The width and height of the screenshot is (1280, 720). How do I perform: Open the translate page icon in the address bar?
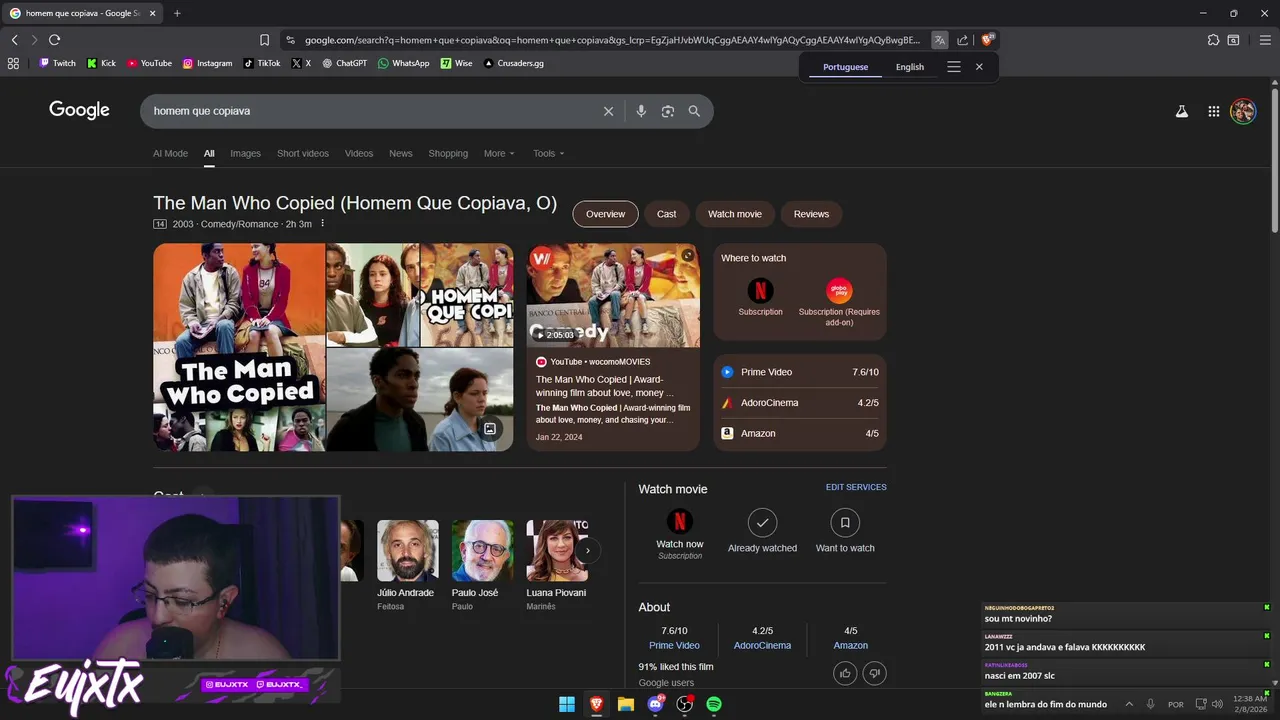pyautogui.click(x=940, y=40)
